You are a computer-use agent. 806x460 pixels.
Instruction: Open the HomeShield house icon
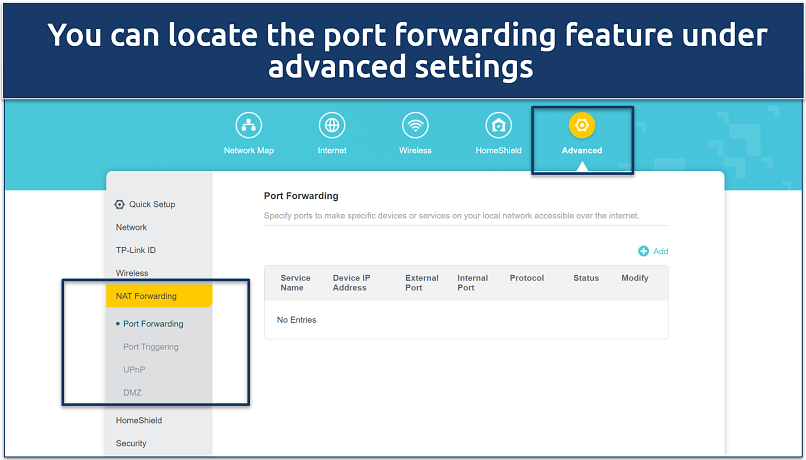pyautogui.click(x=498, y=125)
